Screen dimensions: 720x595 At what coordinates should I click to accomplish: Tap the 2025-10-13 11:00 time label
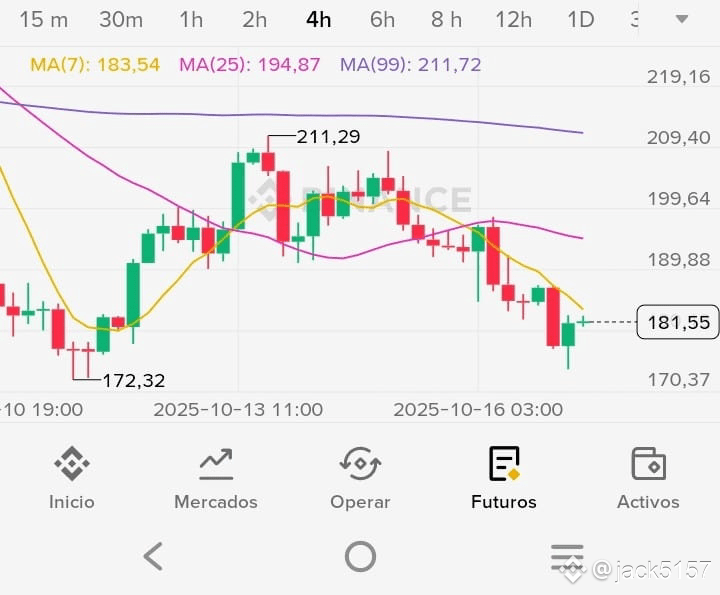[x=238, y=410]
